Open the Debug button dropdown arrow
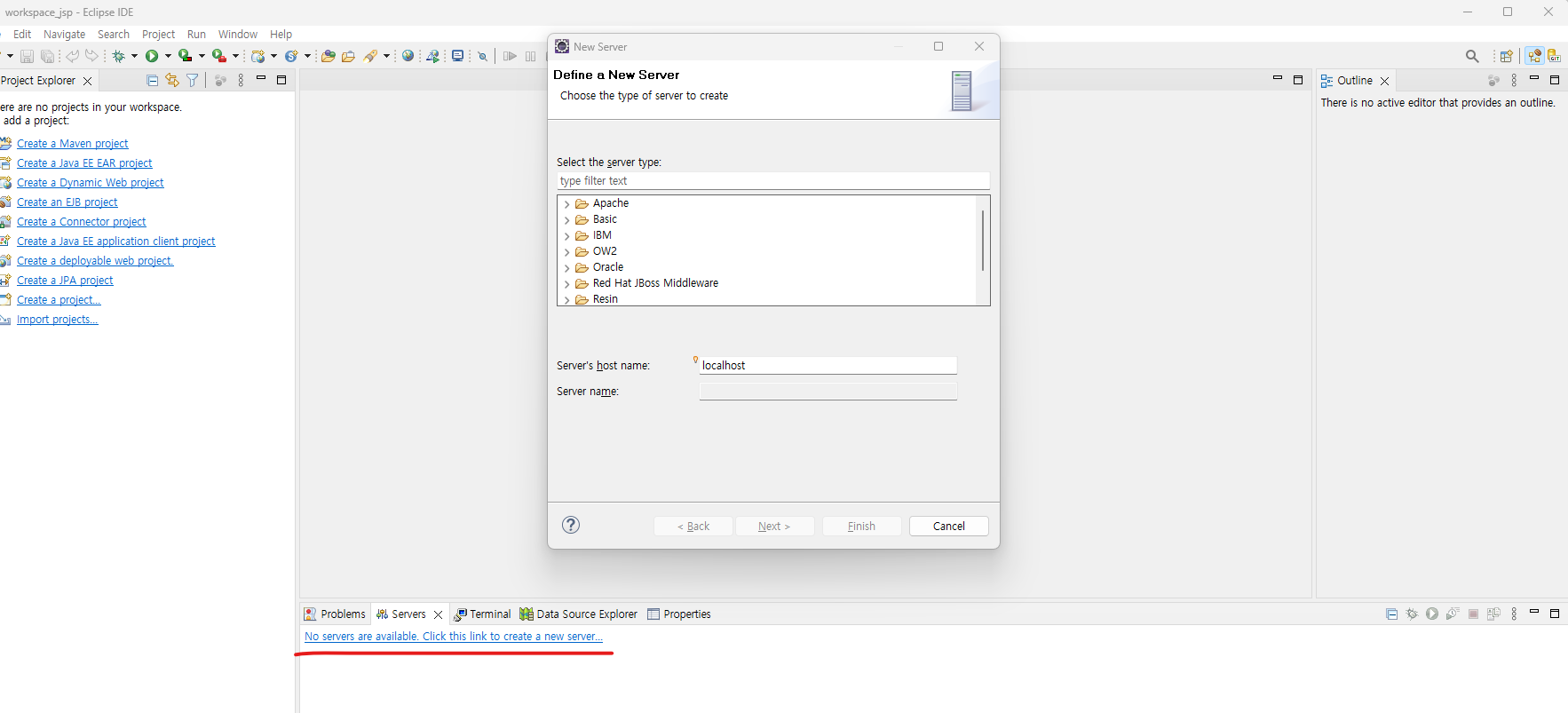This screenshot has width=1568, height=713. pos(135,56)
